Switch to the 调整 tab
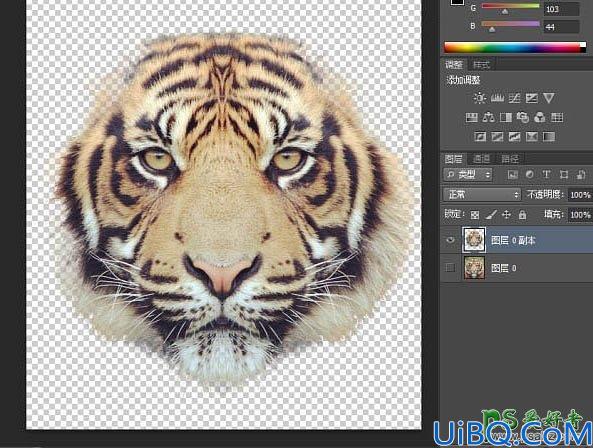Viewport: 593px width, 448px height. point(454,65)
